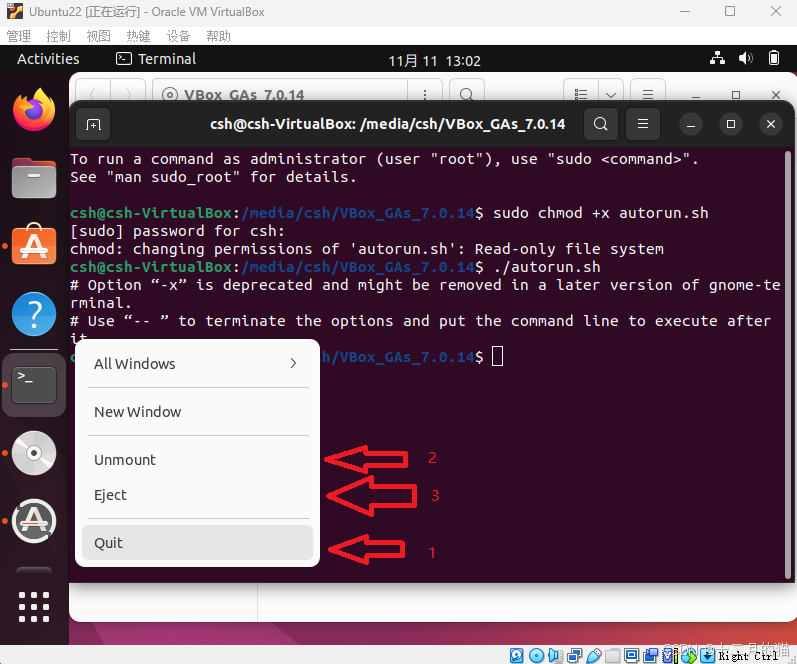The height and width of the screenshot is (664, 797).
Task: Click the VirtualBox hard disk status icon
Action: 516,655
